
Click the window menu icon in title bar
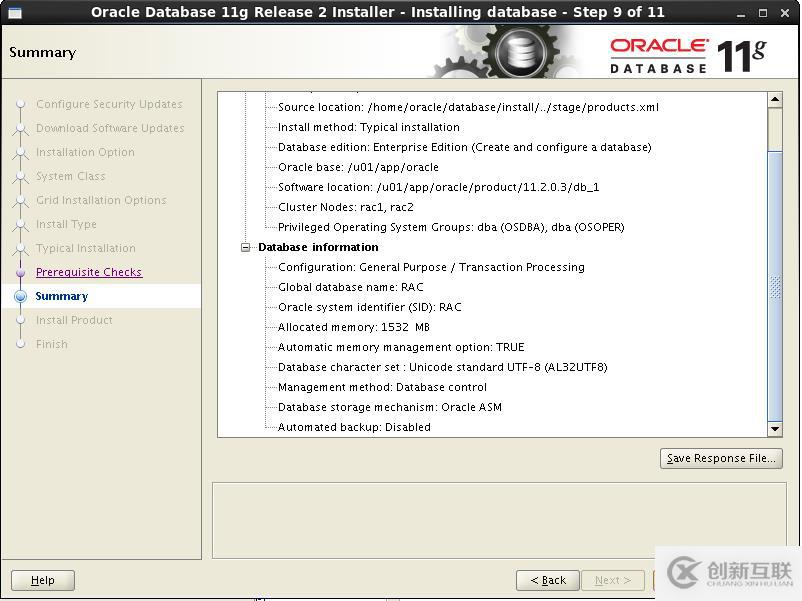(x=15, y=13)
